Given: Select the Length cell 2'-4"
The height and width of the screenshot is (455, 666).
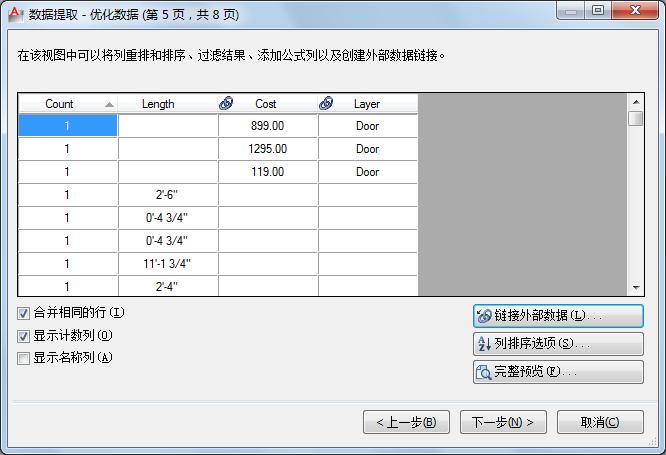Looking at the screenshot, I should pos(168,286).
